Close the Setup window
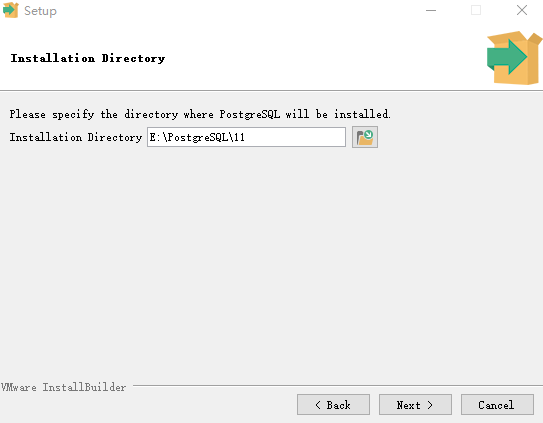The image size is (543, 423). coord(522,10)
